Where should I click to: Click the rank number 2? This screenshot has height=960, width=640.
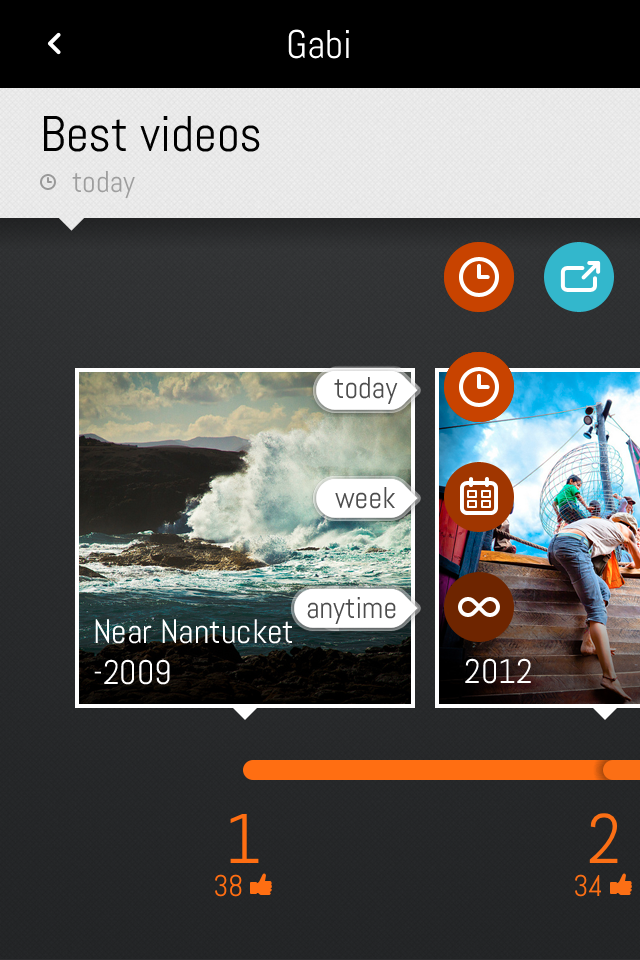(604, 838)
